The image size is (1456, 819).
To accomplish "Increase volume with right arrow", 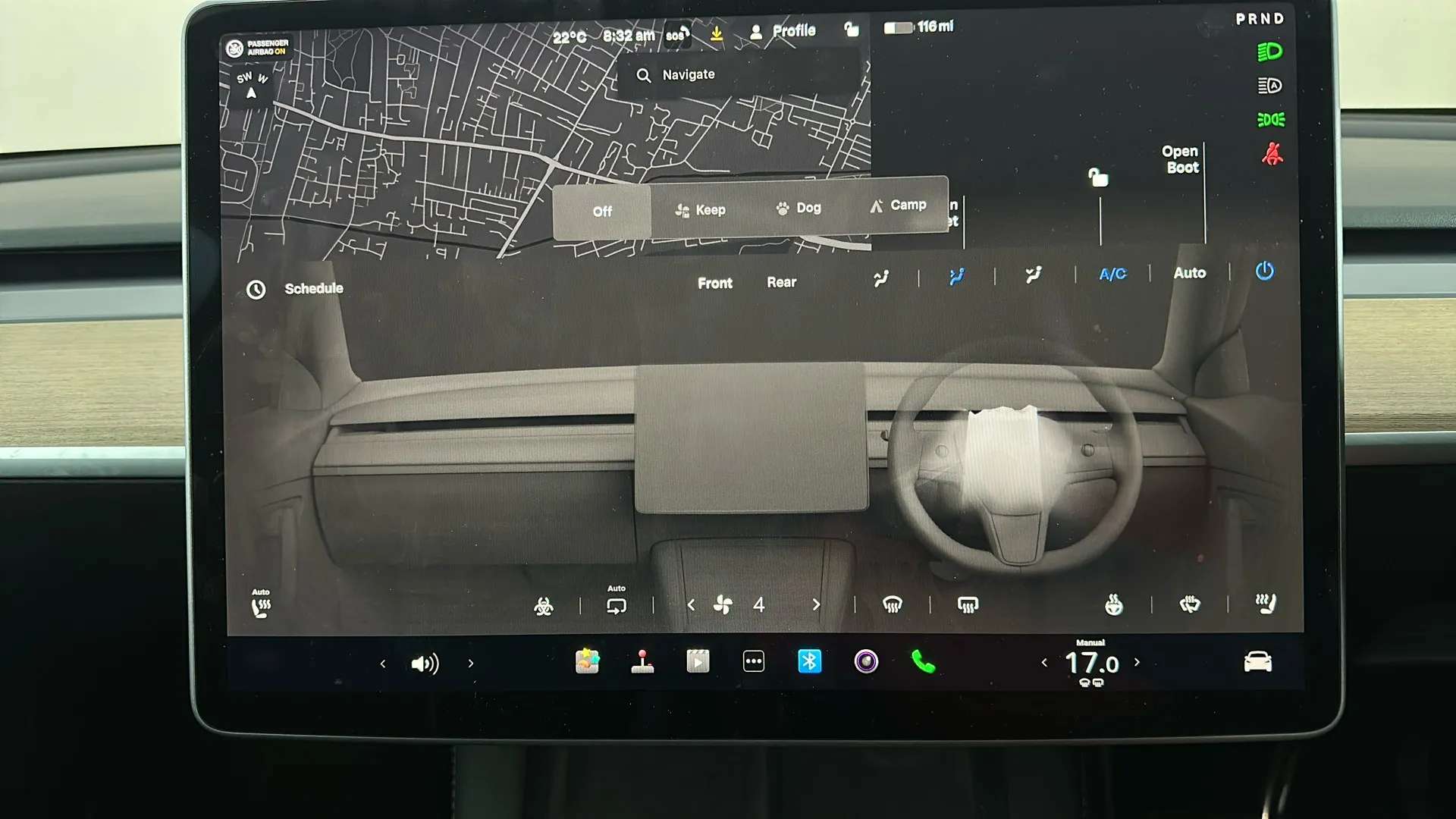I will [x=470, y=664].
